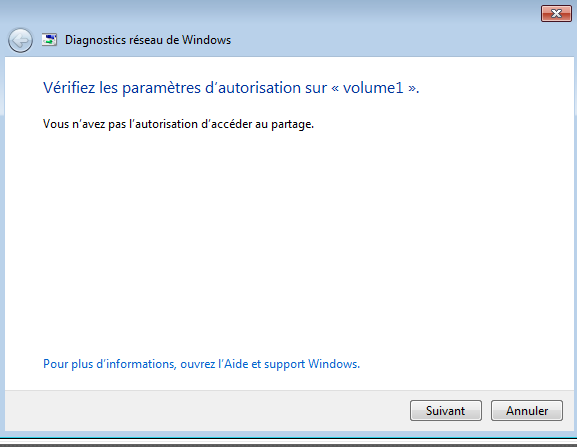Image resolution: width=577 pixels, height=447 pixels.
Task: Close the dialog with the red X
Action: tap(556, 14)
